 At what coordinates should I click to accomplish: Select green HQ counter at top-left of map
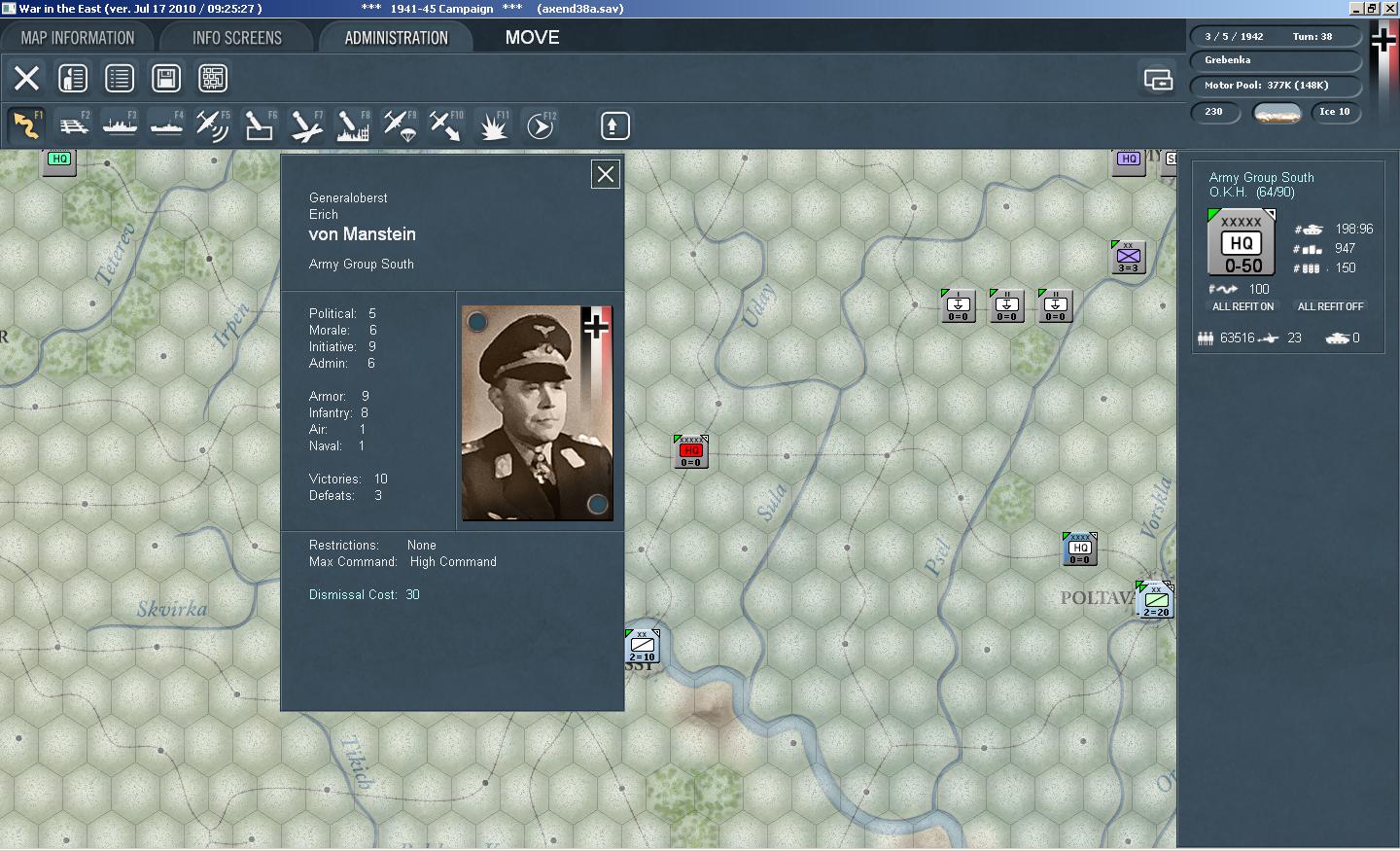59,161
